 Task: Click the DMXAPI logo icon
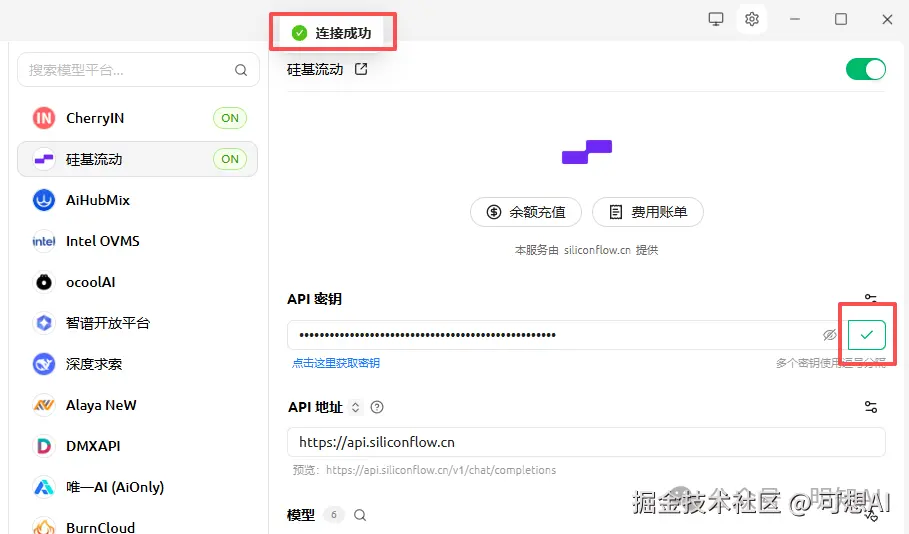(43, 446)
